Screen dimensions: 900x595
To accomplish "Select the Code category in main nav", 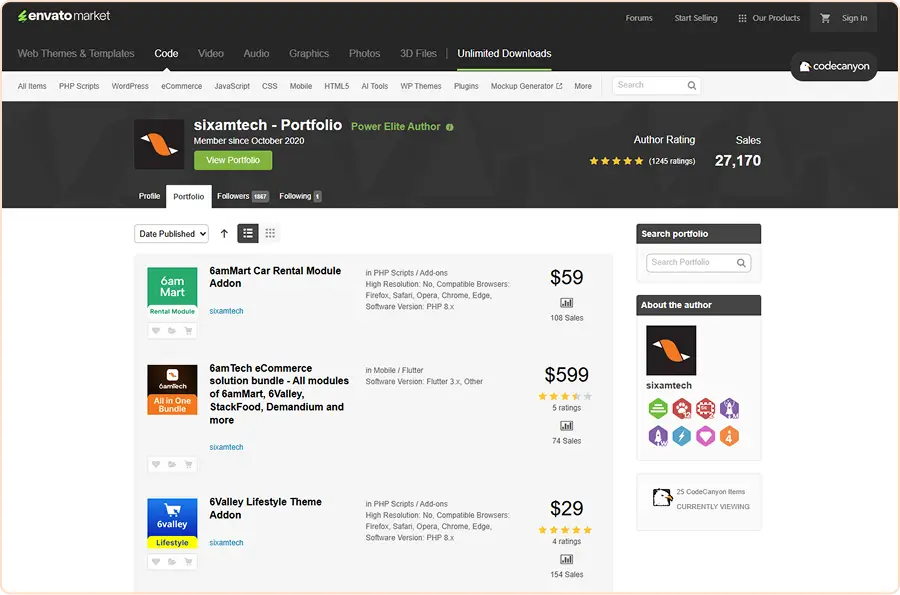I will [x=166, y=53].
